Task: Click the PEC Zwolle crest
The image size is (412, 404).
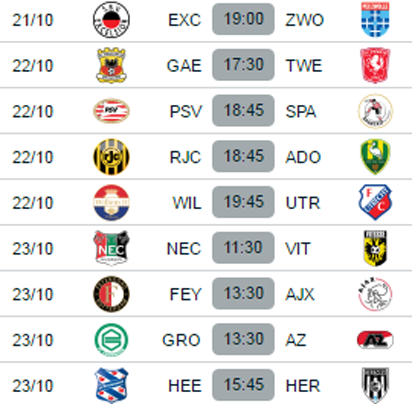Action: [375, 19]
